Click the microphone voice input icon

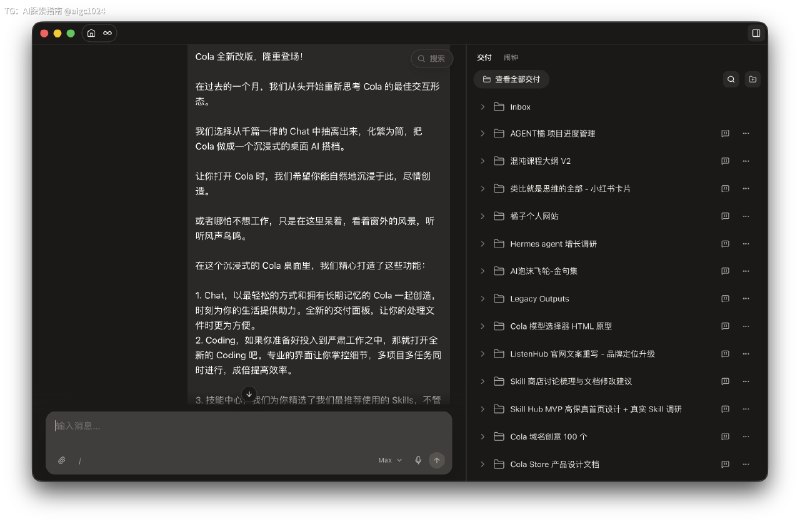pos(418,461)
